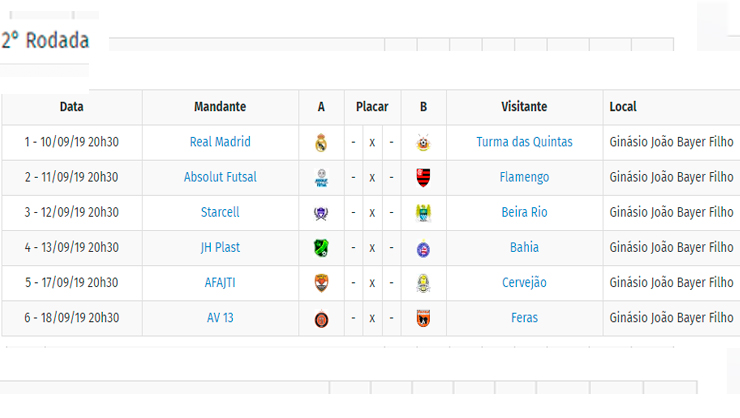The height and width of the screenshot is (418, 740).
Task: Click the Absolut Futsal team crest
Action: 321,178
